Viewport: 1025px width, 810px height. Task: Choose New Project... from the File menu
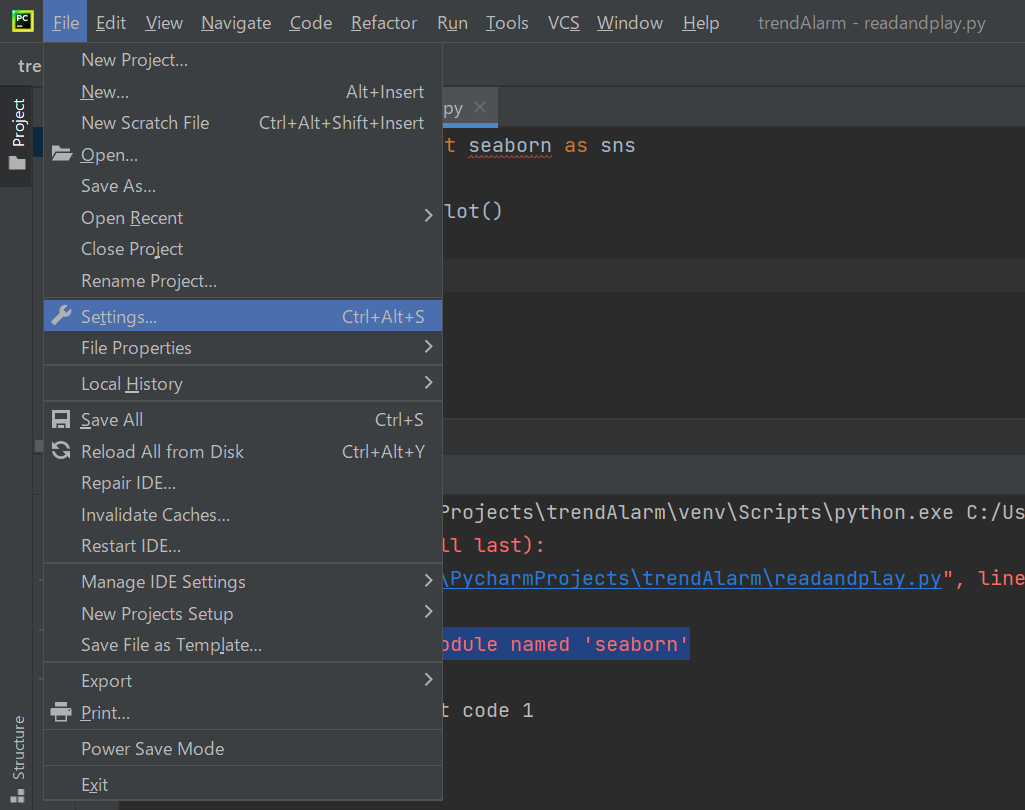tap(243, 59)
